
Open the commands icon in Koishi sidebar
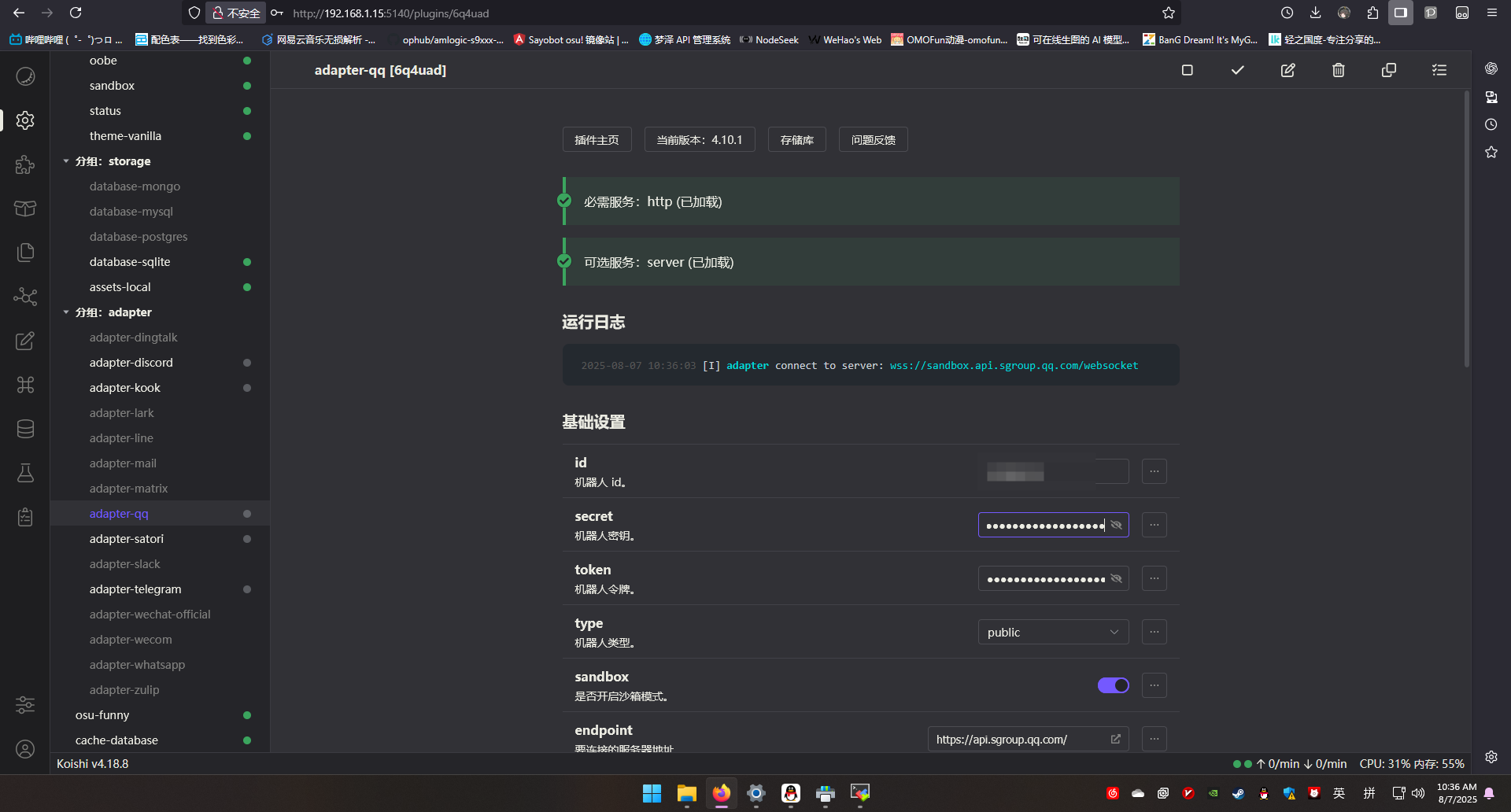pyautogui.click(x=25, y=385)
